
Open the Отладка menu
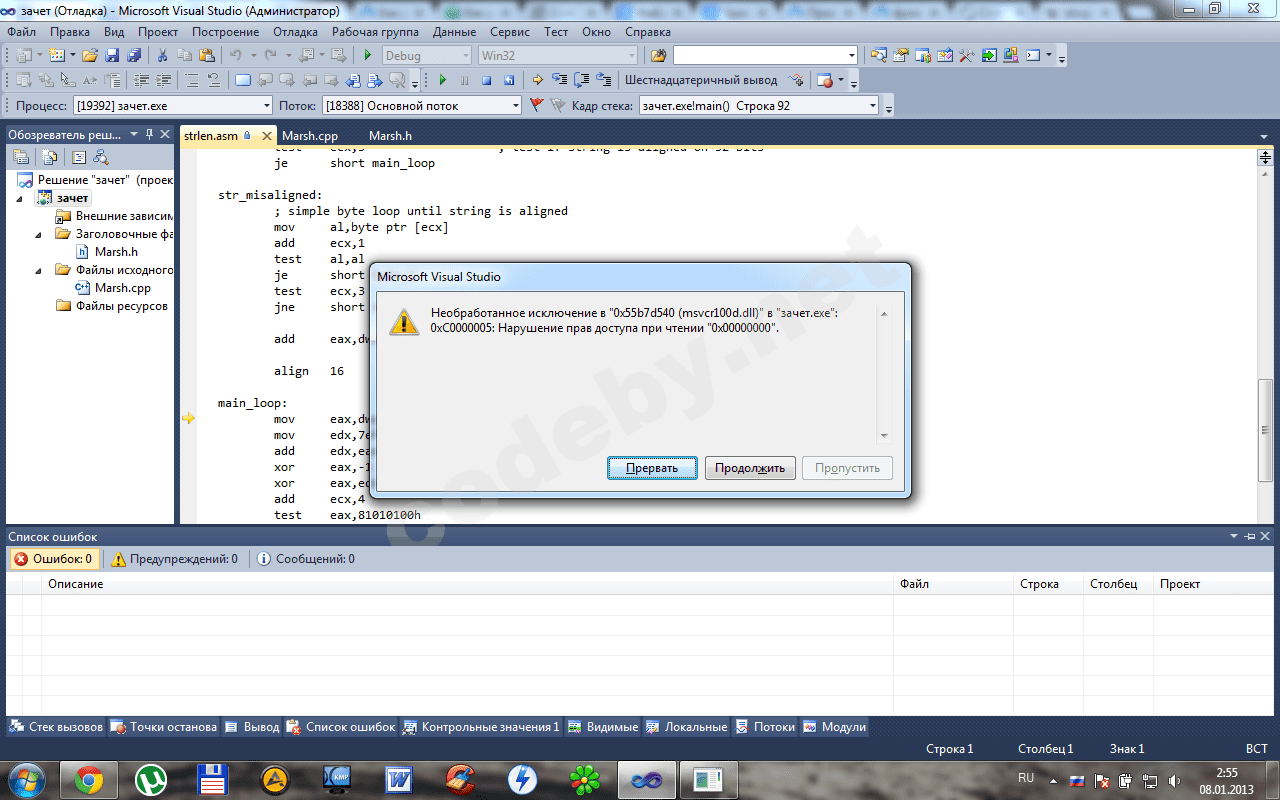pos(295,31)
